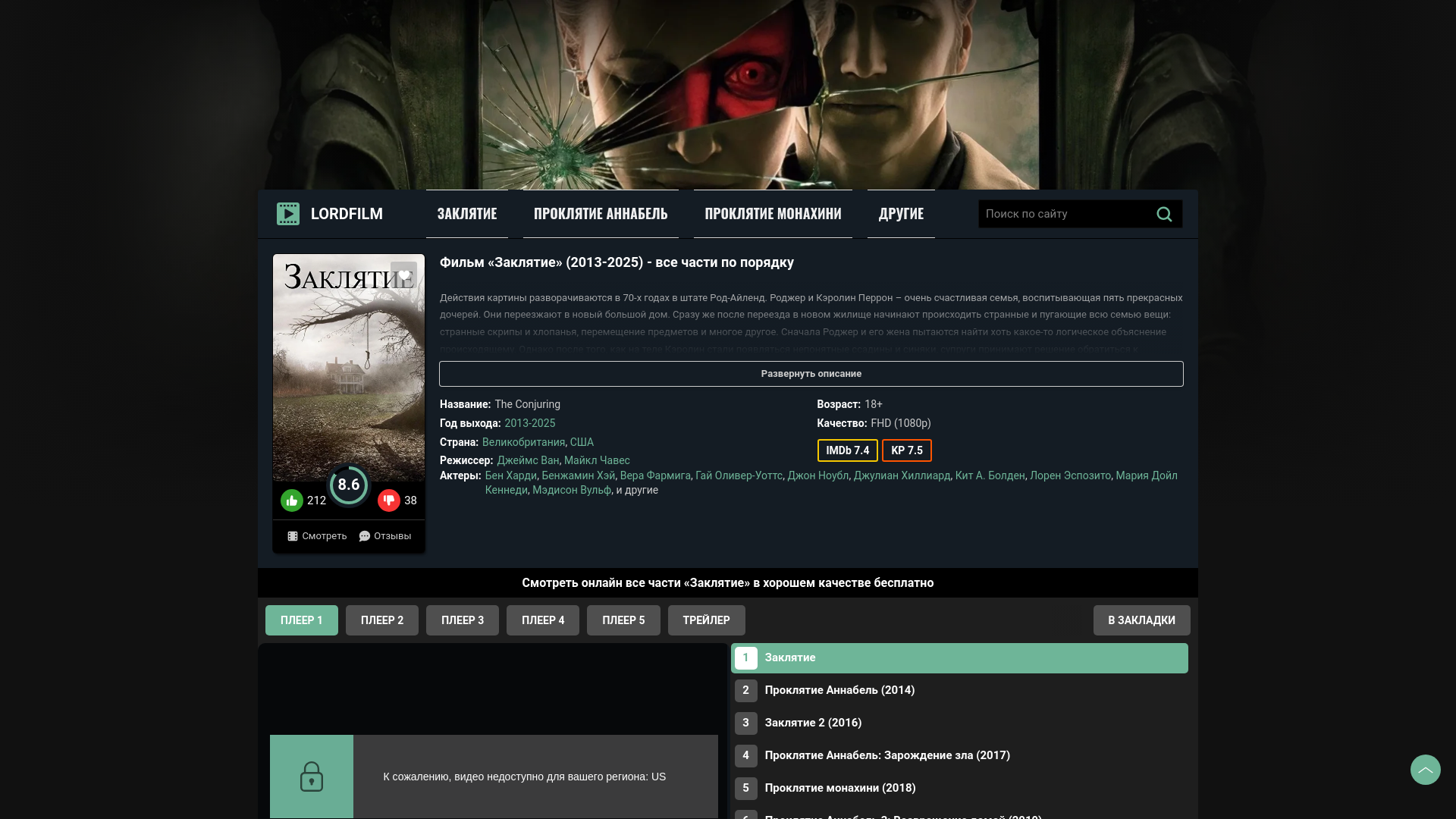Click the search magnifier icon
Image resolution: width=1456 pixels, height=819 pixels.
[1164, 214]
